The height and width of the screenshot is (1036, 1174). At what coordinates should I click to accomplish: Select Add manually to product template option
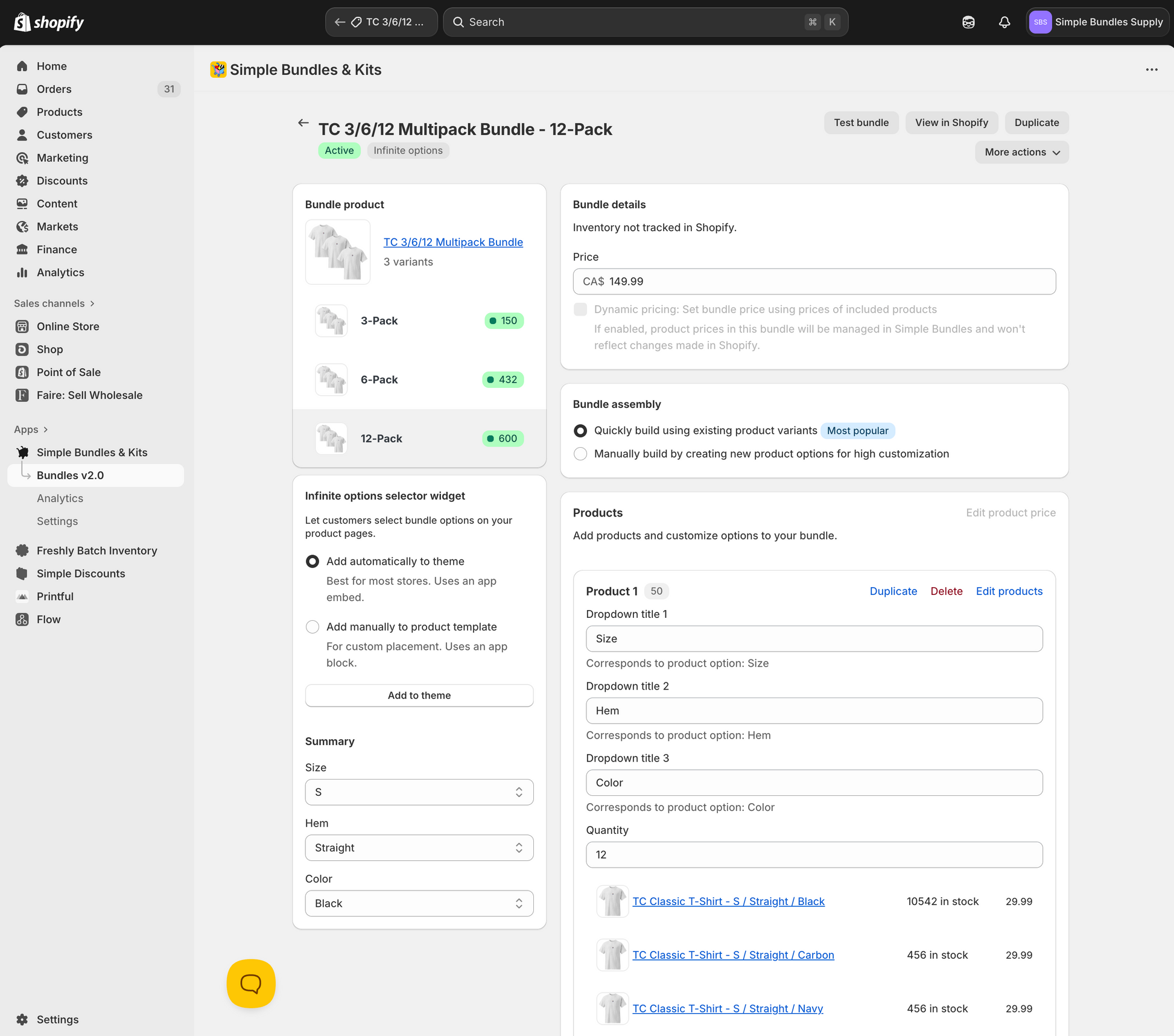[x=313, y=627]
